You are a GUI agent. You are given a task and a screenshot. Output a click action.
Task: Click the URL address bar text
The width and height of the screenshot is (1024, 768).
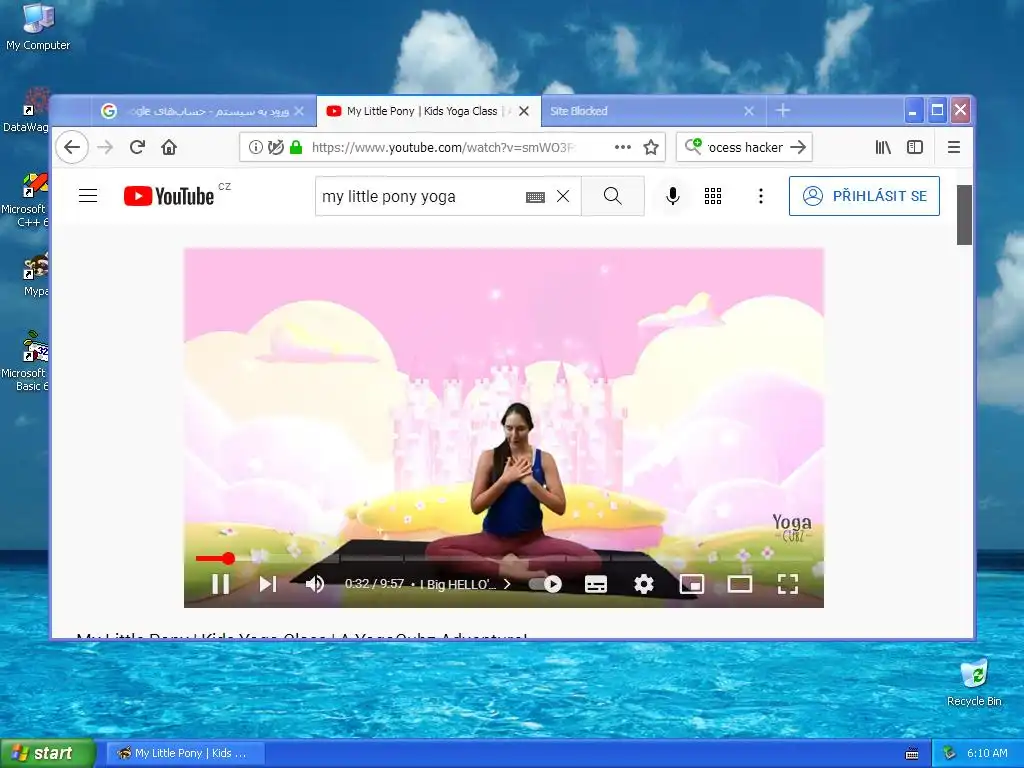point(443,148)
